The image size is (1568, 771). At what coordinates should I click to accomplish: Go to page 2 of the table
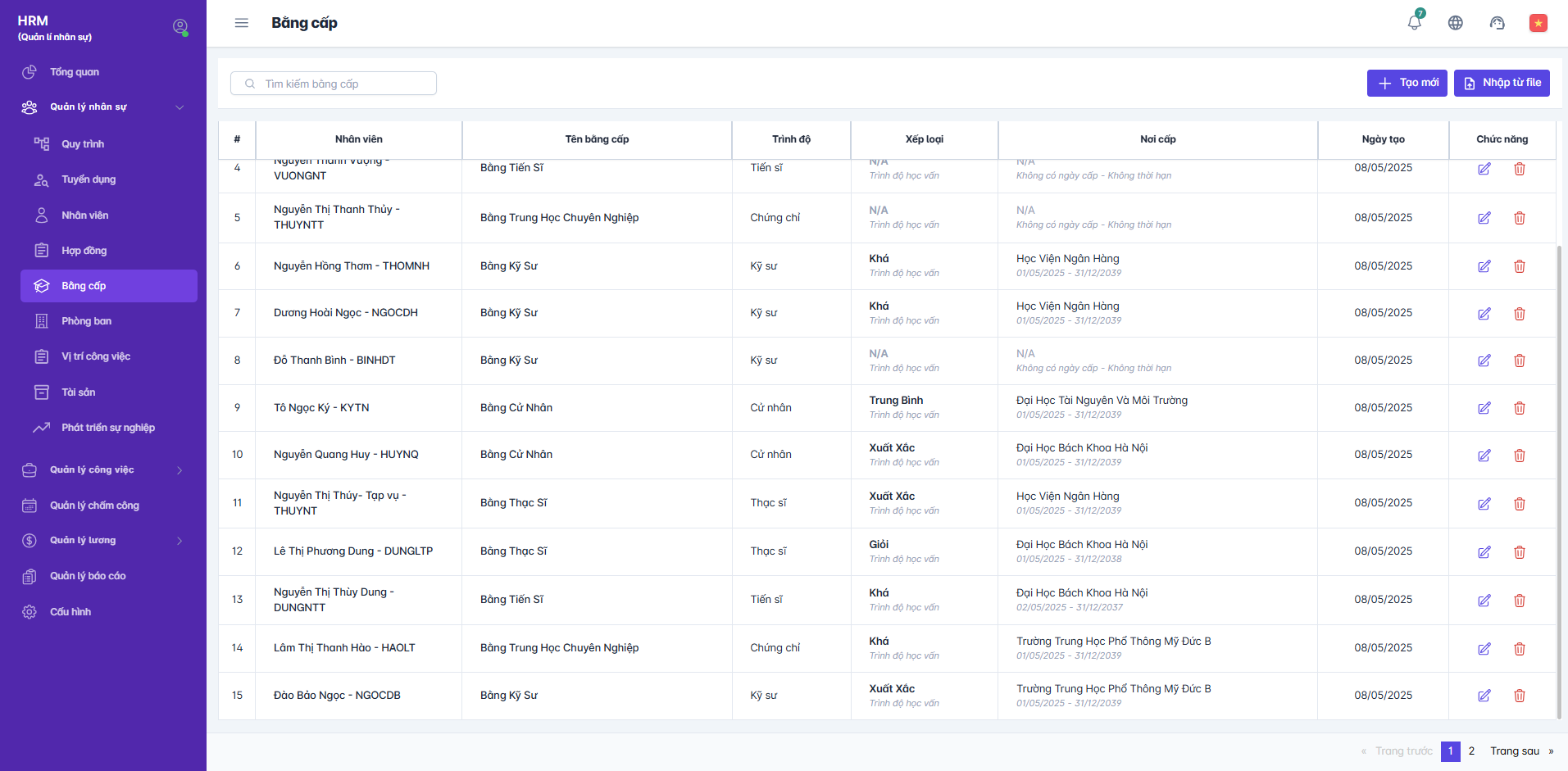1472,751
